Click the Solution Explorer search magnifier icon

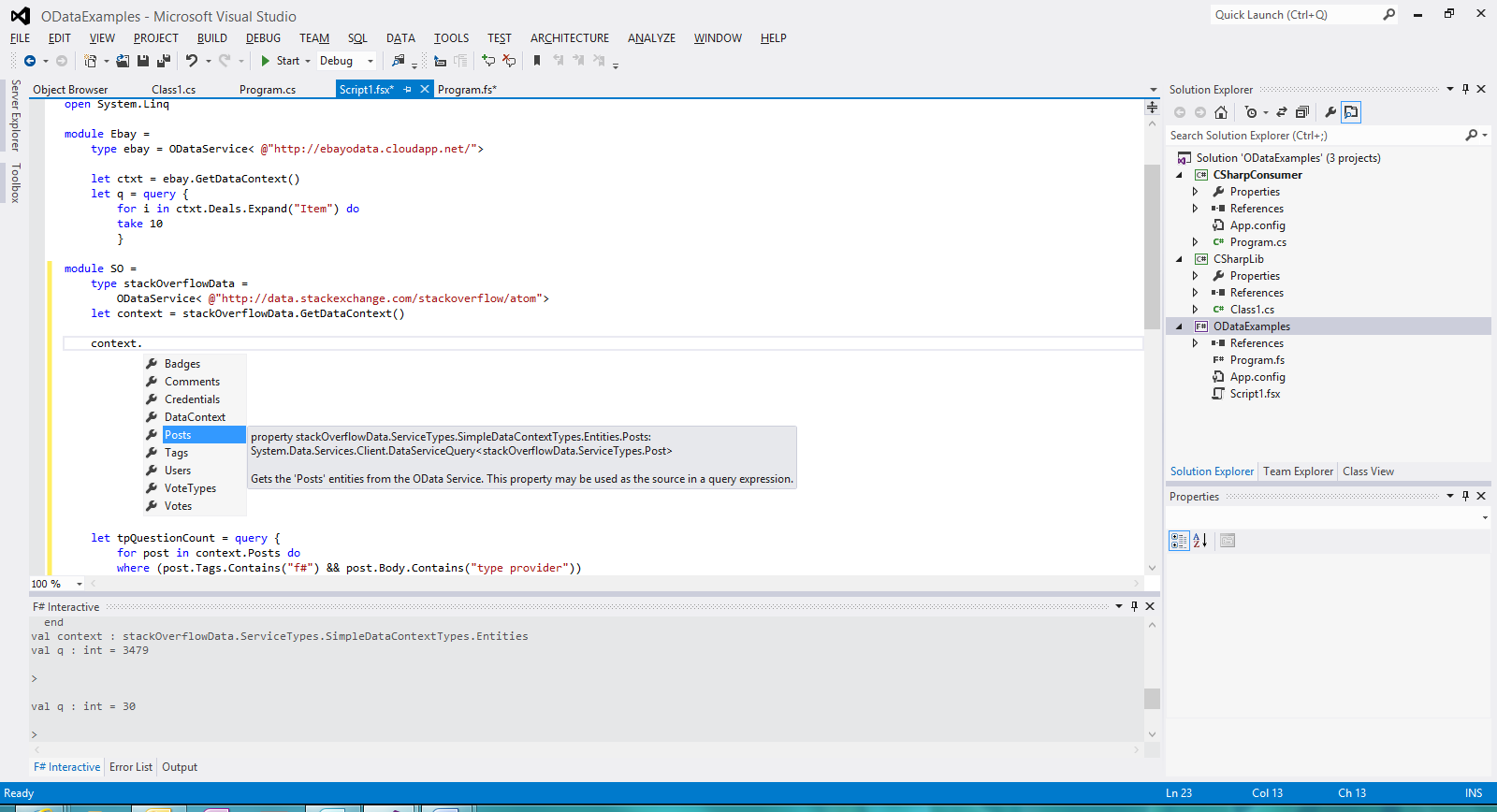1472,136
